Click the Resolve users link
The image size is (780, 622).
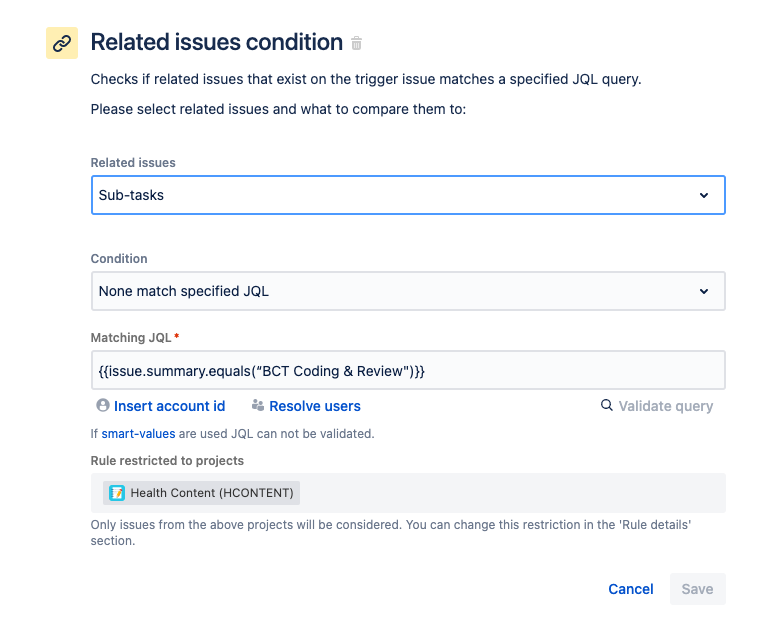(315, 406)
